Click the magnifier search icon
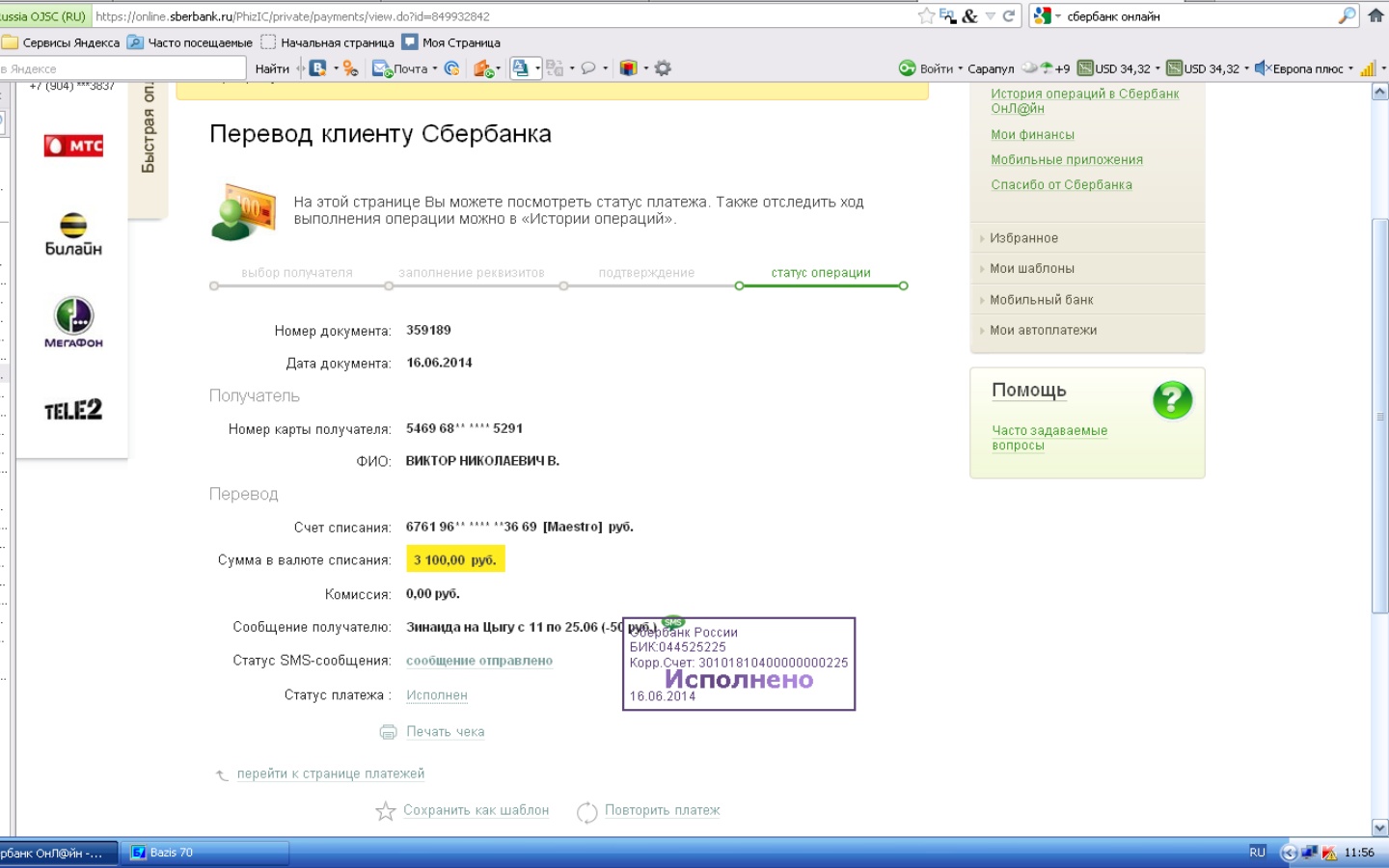 coord(1348,15)
